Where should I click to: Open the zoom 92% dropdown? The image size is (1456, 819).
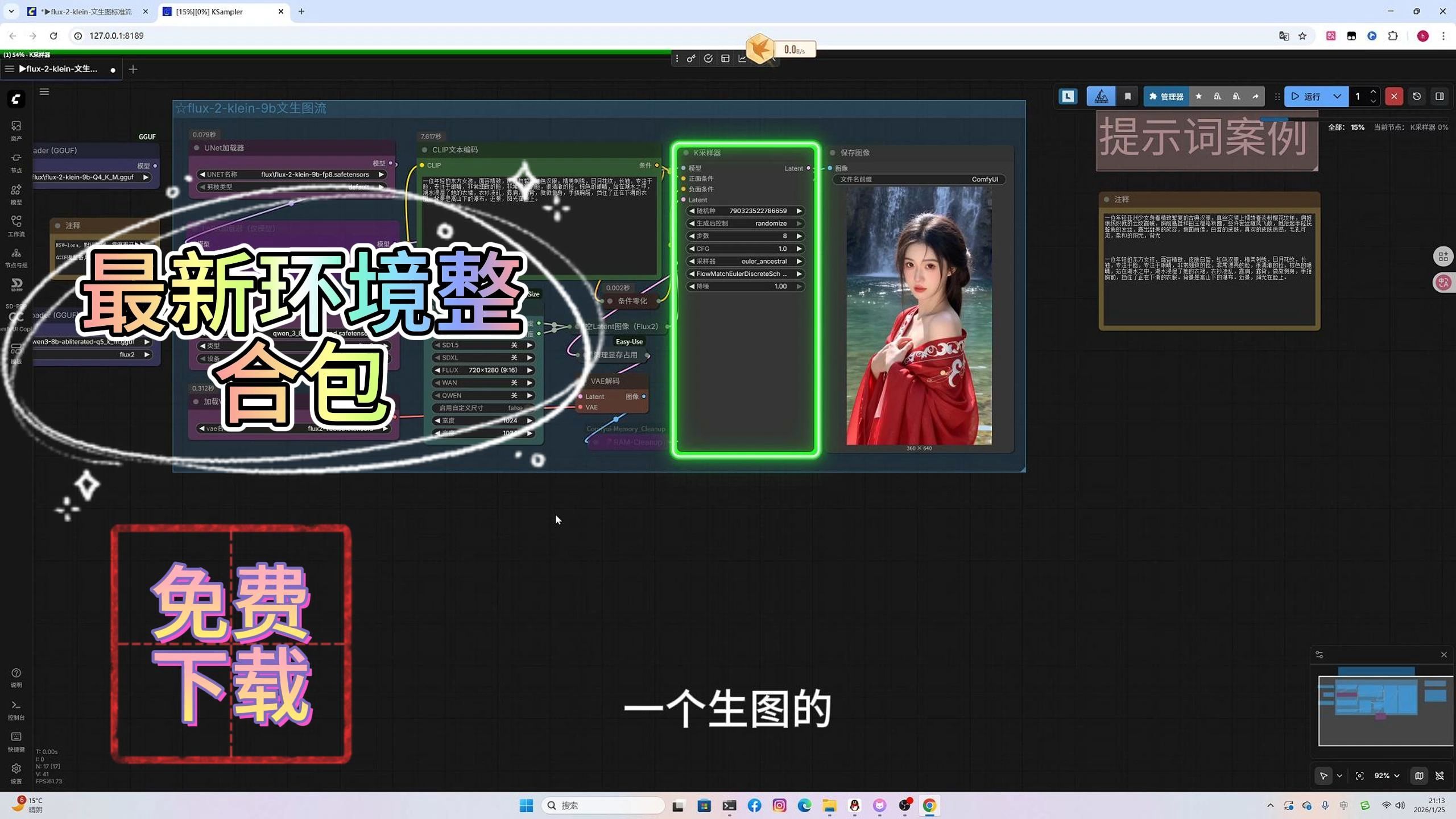coord(1387,776)
